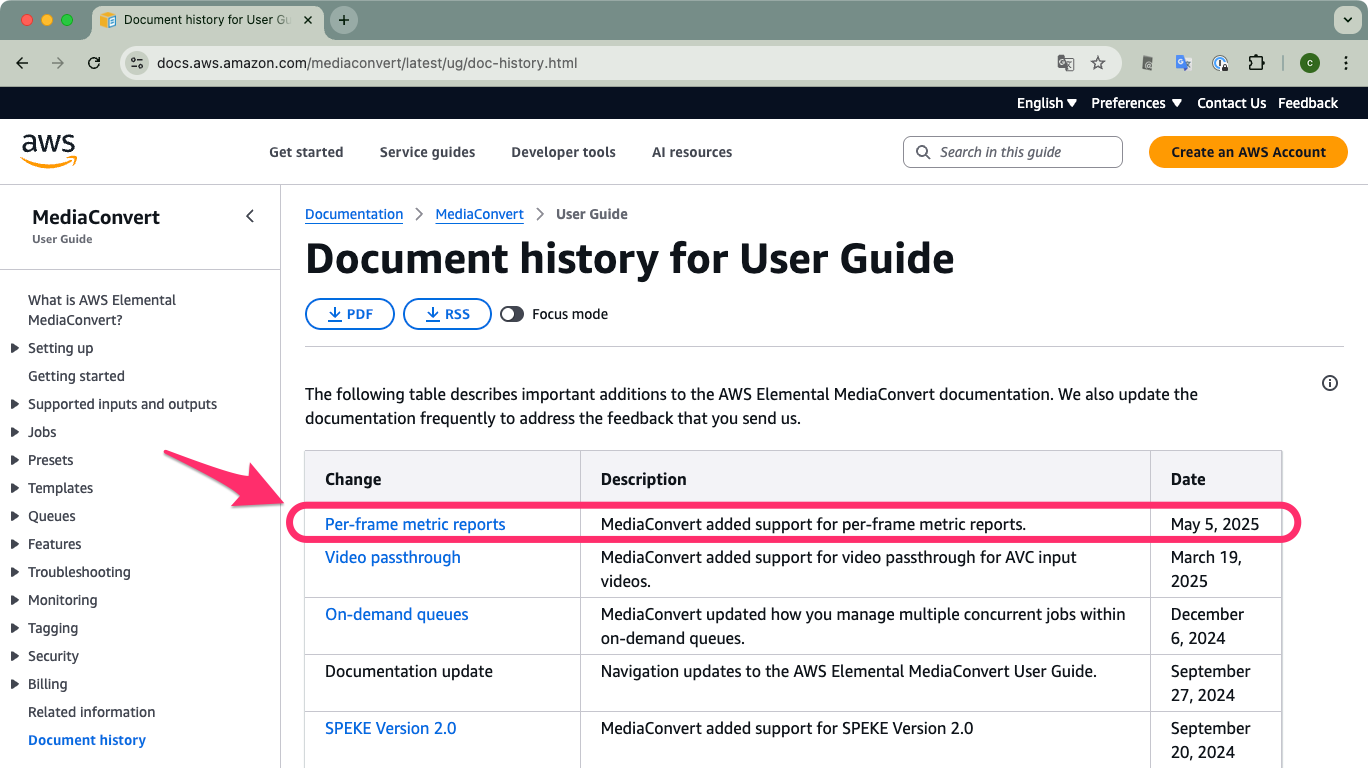
Task: Expand the Supported inputs and outputs section
Action: pyautogui.click(x=14, y=404)
